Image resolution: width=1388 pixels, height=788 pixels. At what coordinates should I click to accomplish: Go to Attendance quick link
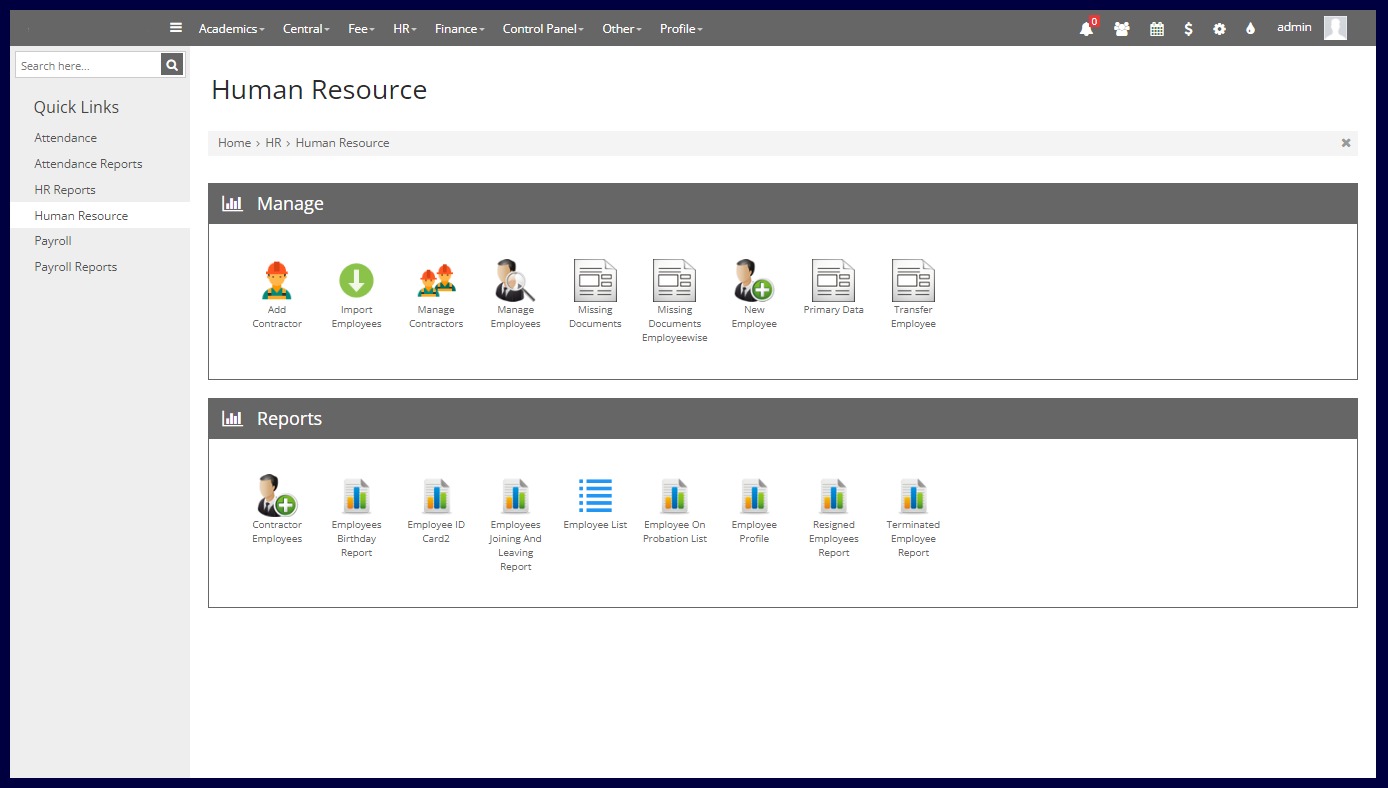[x=66, y=138]
